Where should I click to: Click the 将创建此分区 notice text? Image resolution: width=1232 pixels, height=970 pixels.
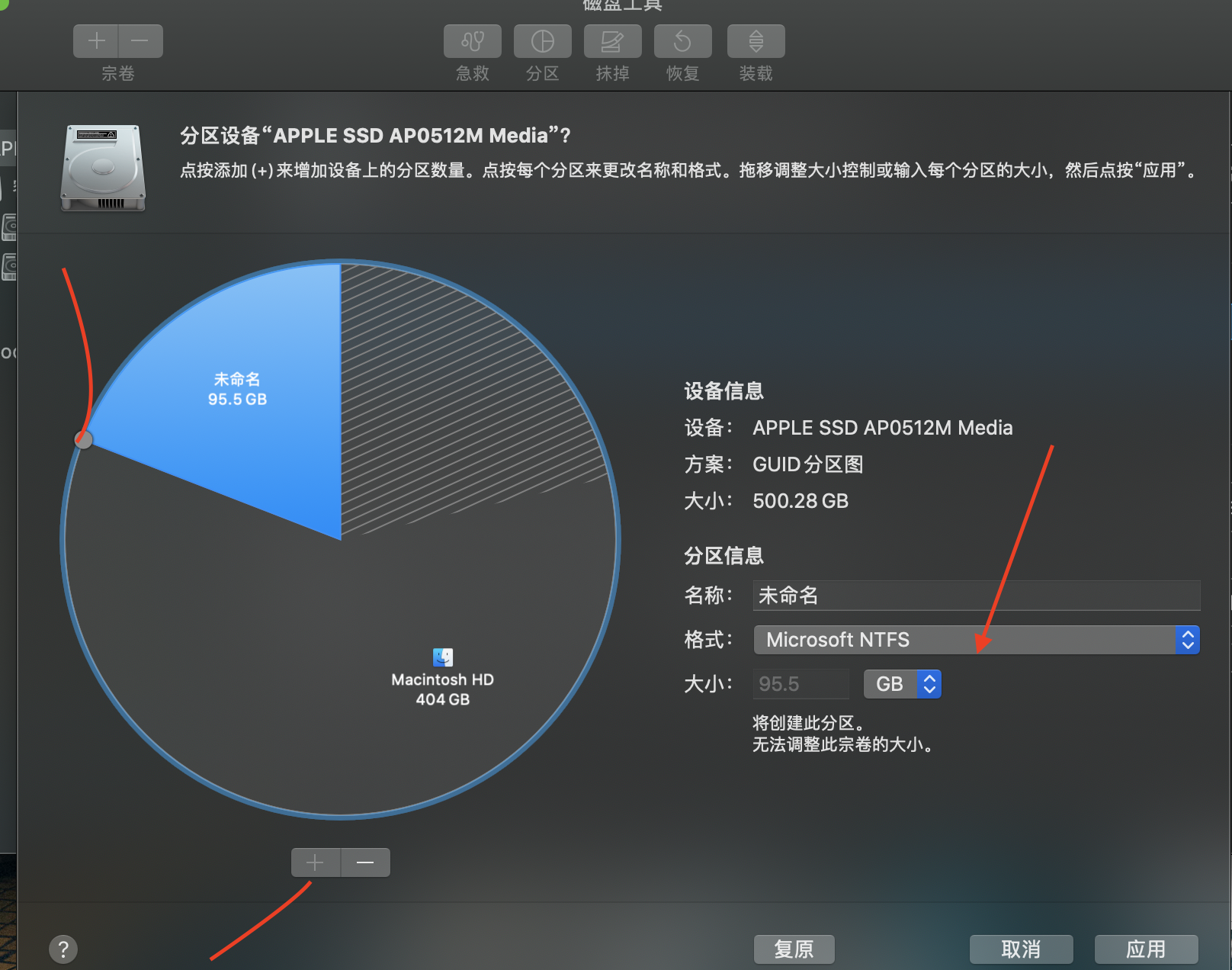coord(810,723)
